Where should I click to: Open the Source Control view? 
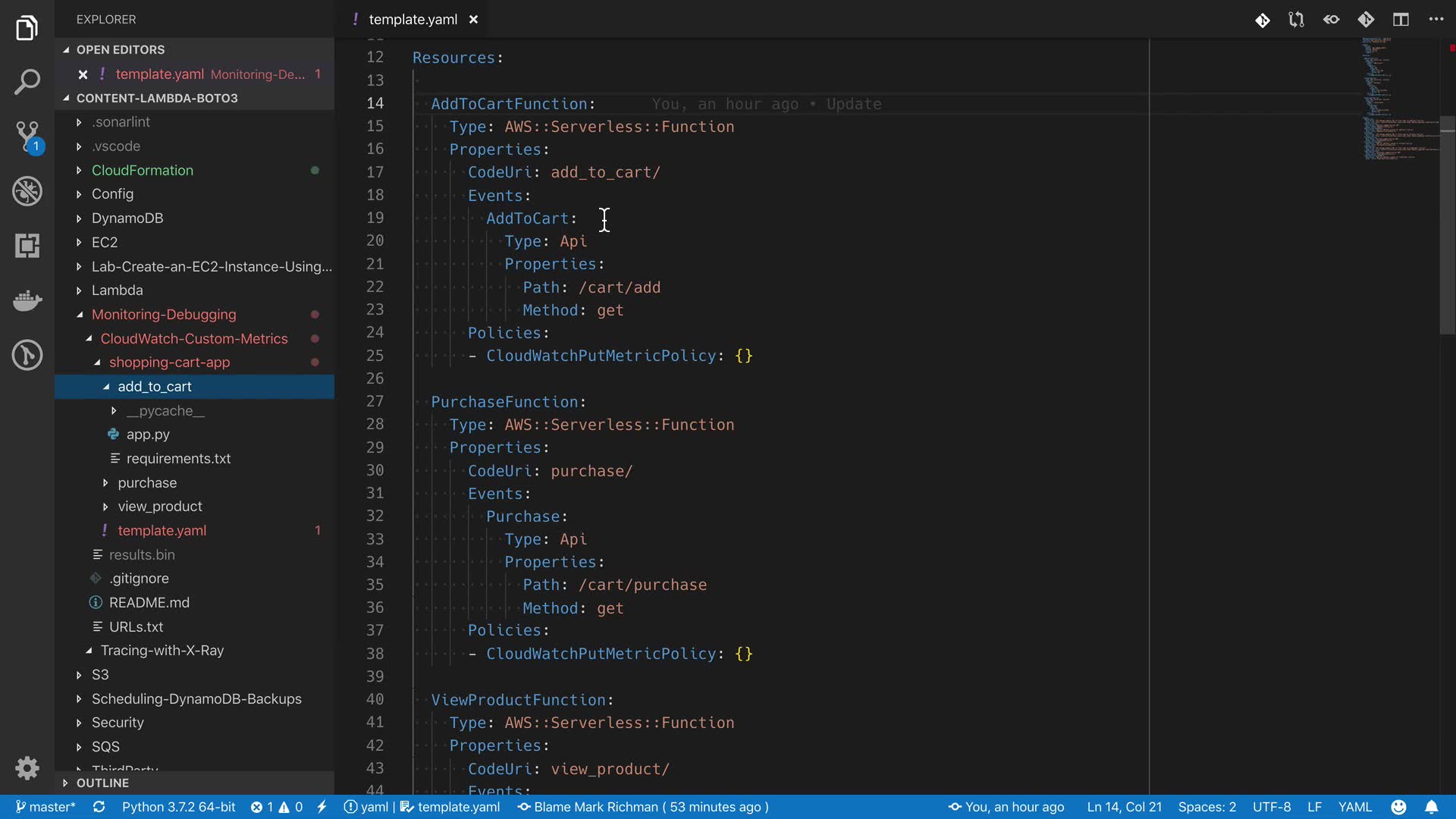(x=27, y=136)
